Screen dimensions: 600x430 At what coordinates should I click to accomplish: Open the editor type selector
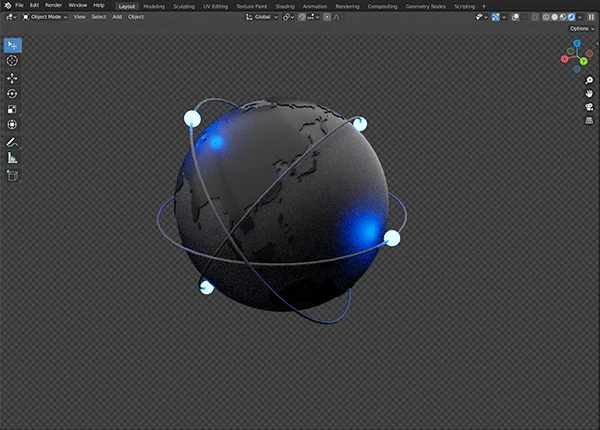[11, 17]
